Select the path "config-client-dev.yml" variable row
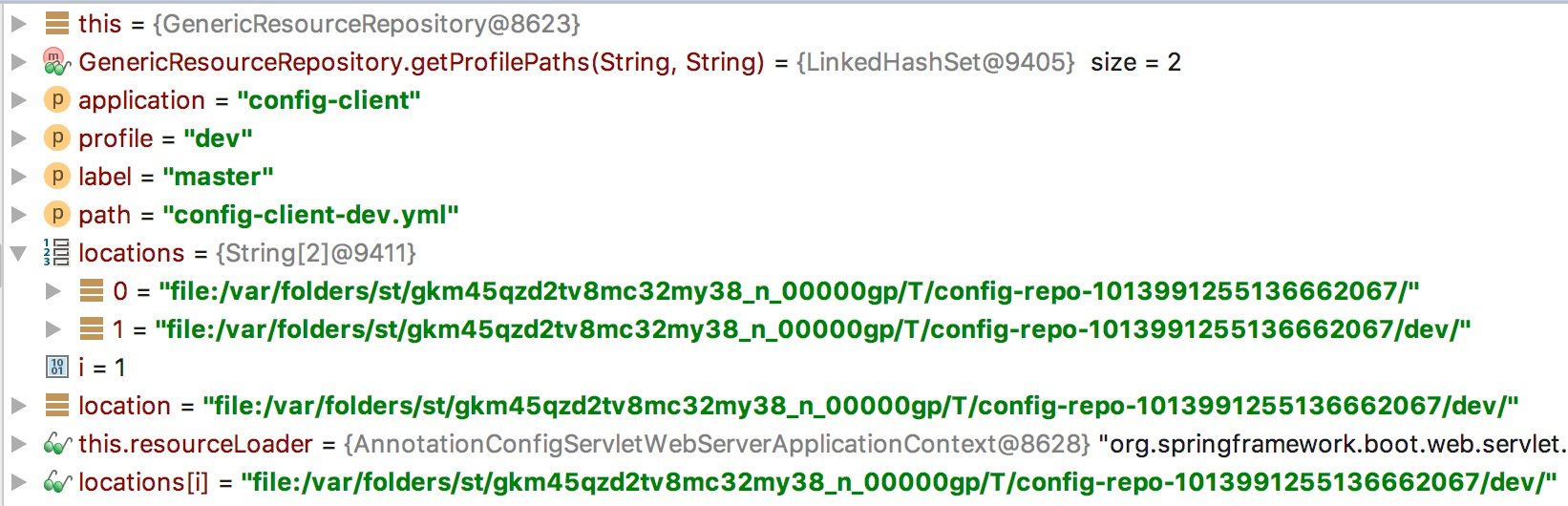Screen dimensions: 1568x506 point(310,215)
